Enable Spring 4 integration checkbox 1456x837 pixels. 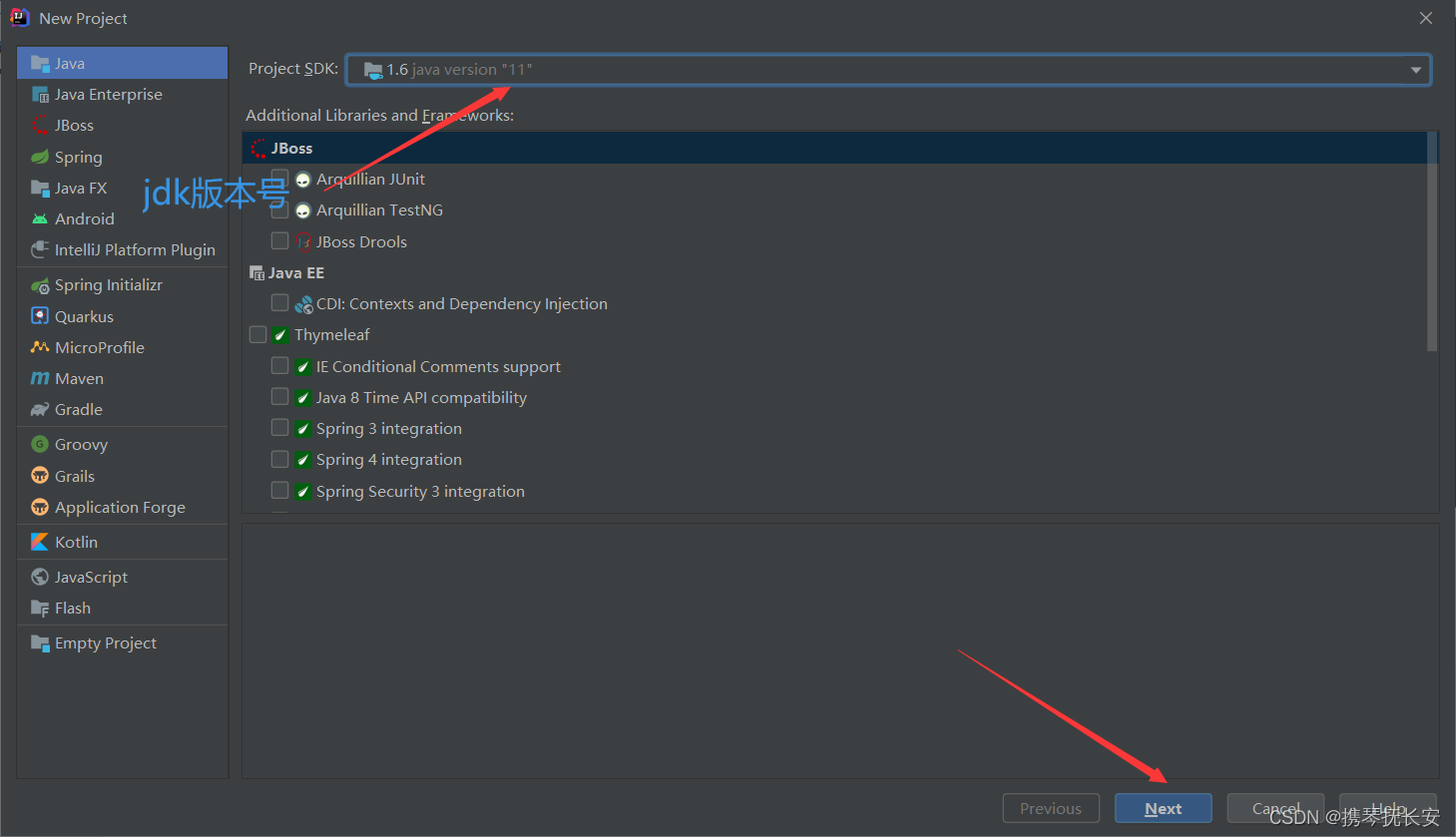pyautogui.click(x=279, y=459)
